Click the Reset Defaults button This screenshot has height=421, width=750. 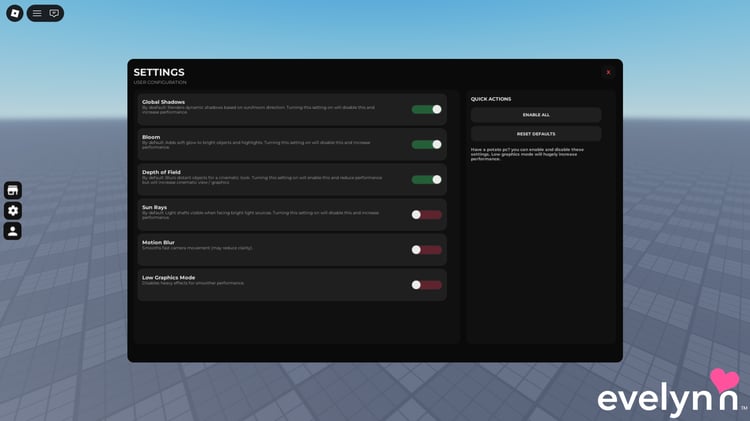pyautogui.click(x=536, y=134)
